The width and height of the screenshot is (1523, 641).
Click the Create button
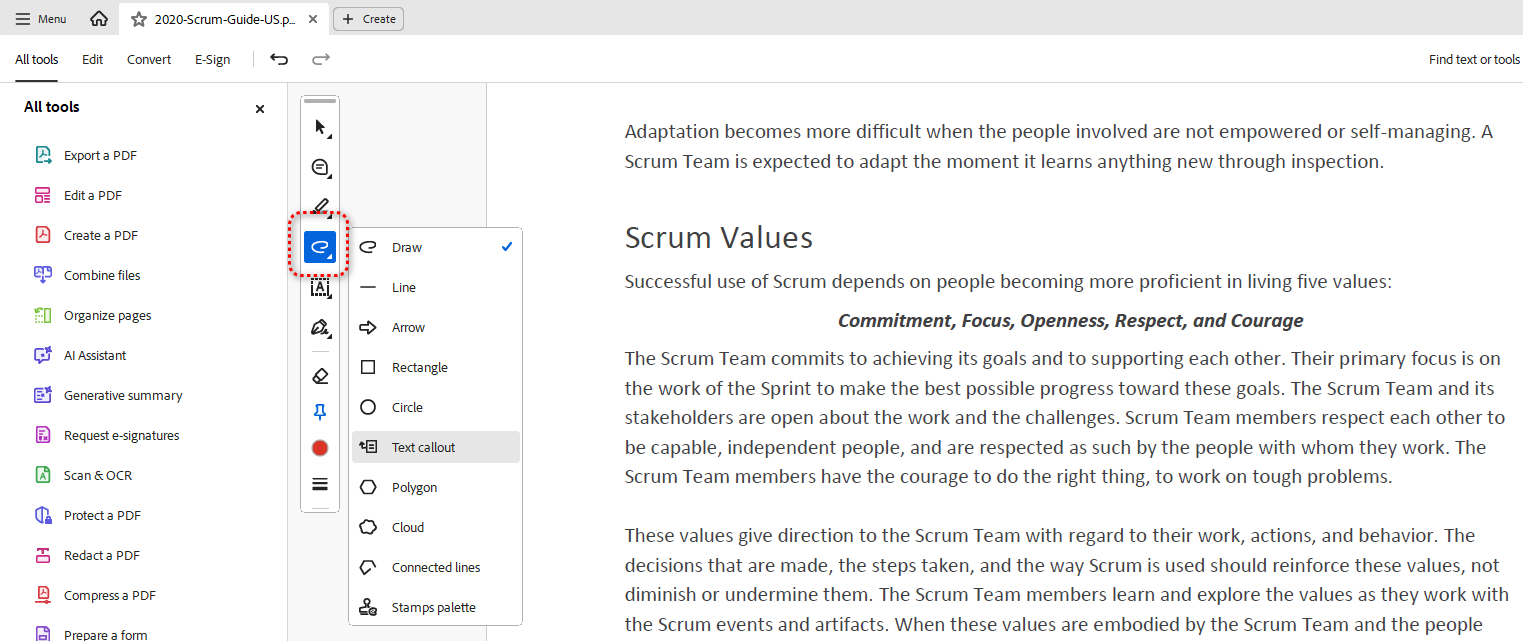tap(368, 19)
